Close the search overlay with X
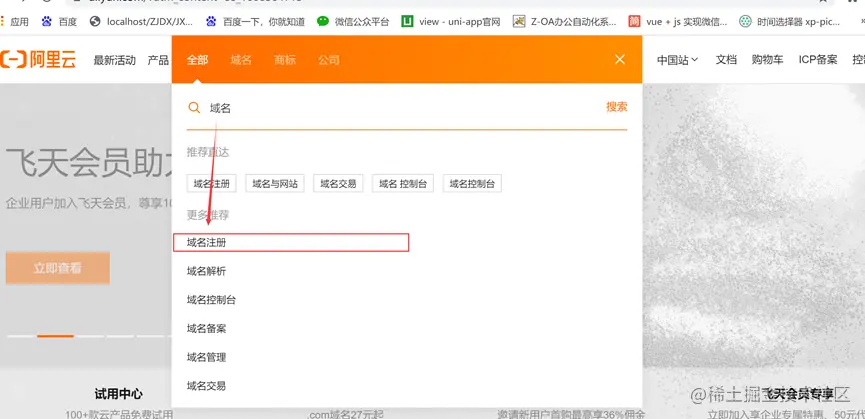The width and height of the screenshot is (865, 419). pos(620,60)
